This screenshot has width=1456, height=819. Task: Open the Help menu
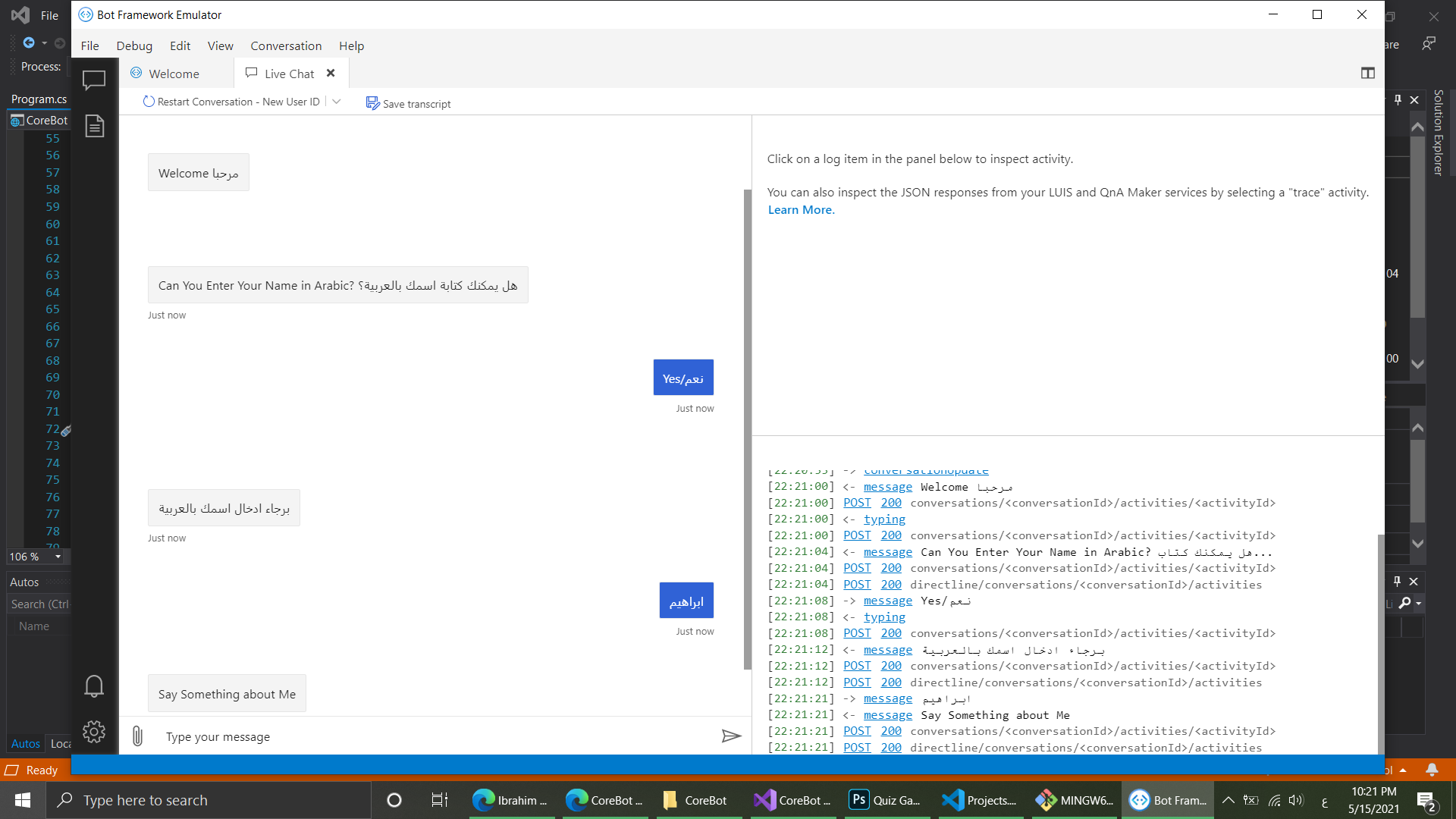pyautogui.click(x=351, y=45)
